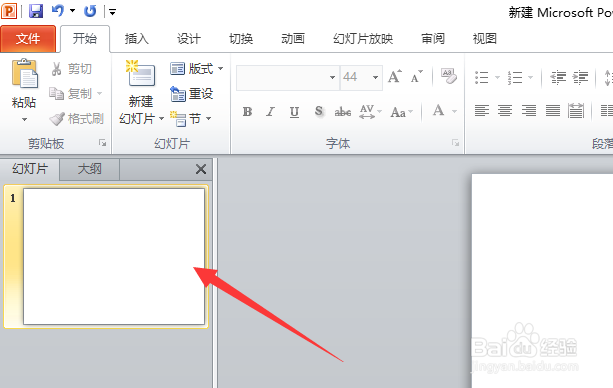The width and height of the screenshot is (613, 388).
Task: Toggle text shadow S button
Action: coord(319,111)
